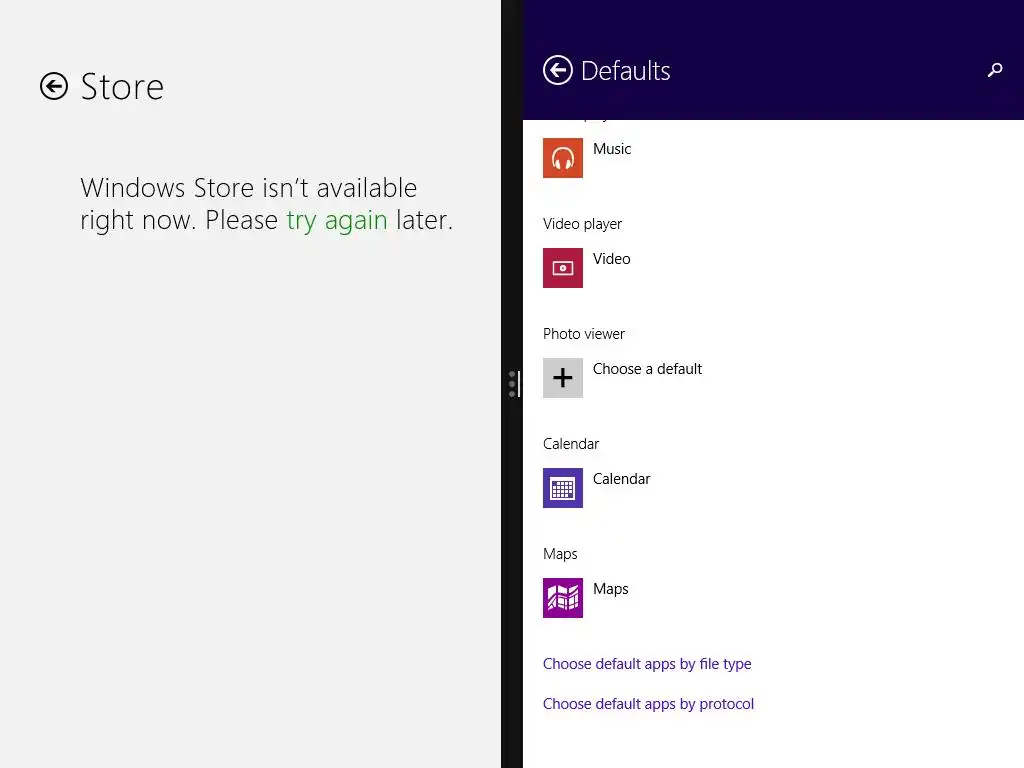Click the magenta Maps app icon

[x=563, y=598]
